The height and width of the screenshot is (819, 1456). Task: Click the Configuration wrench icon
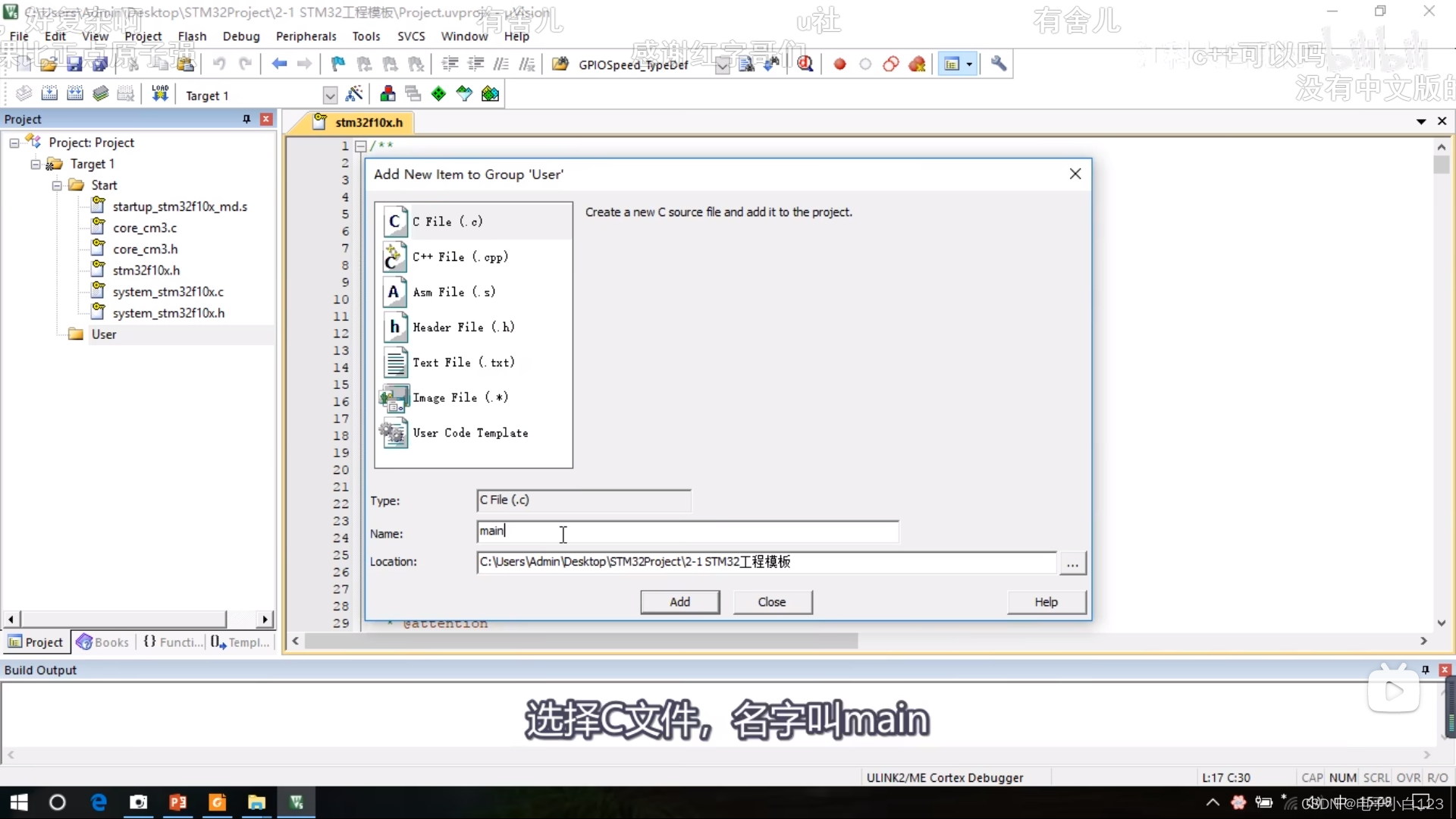click(x=999, y=64)
